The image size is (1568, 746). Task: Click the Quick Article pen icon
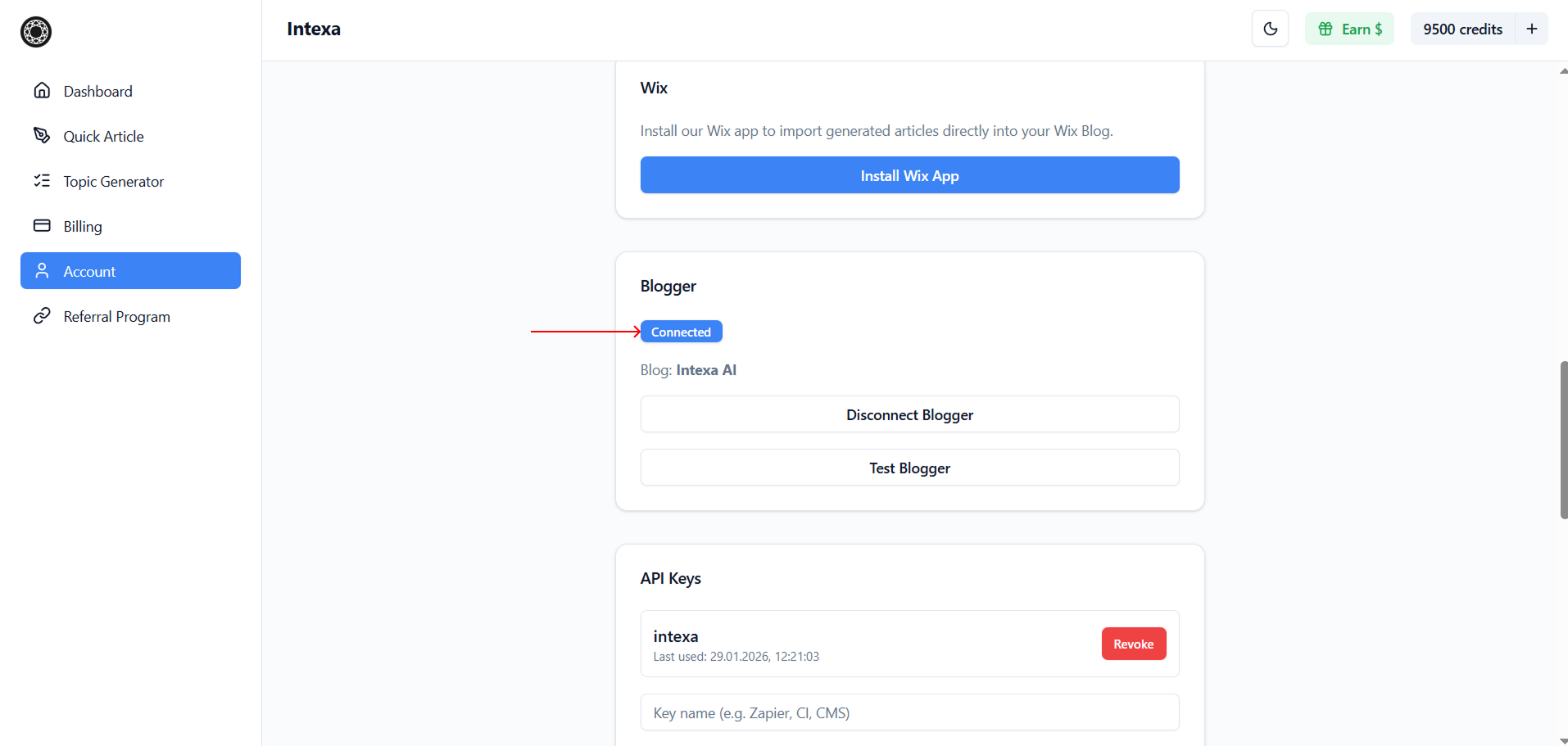pos(42,136)
